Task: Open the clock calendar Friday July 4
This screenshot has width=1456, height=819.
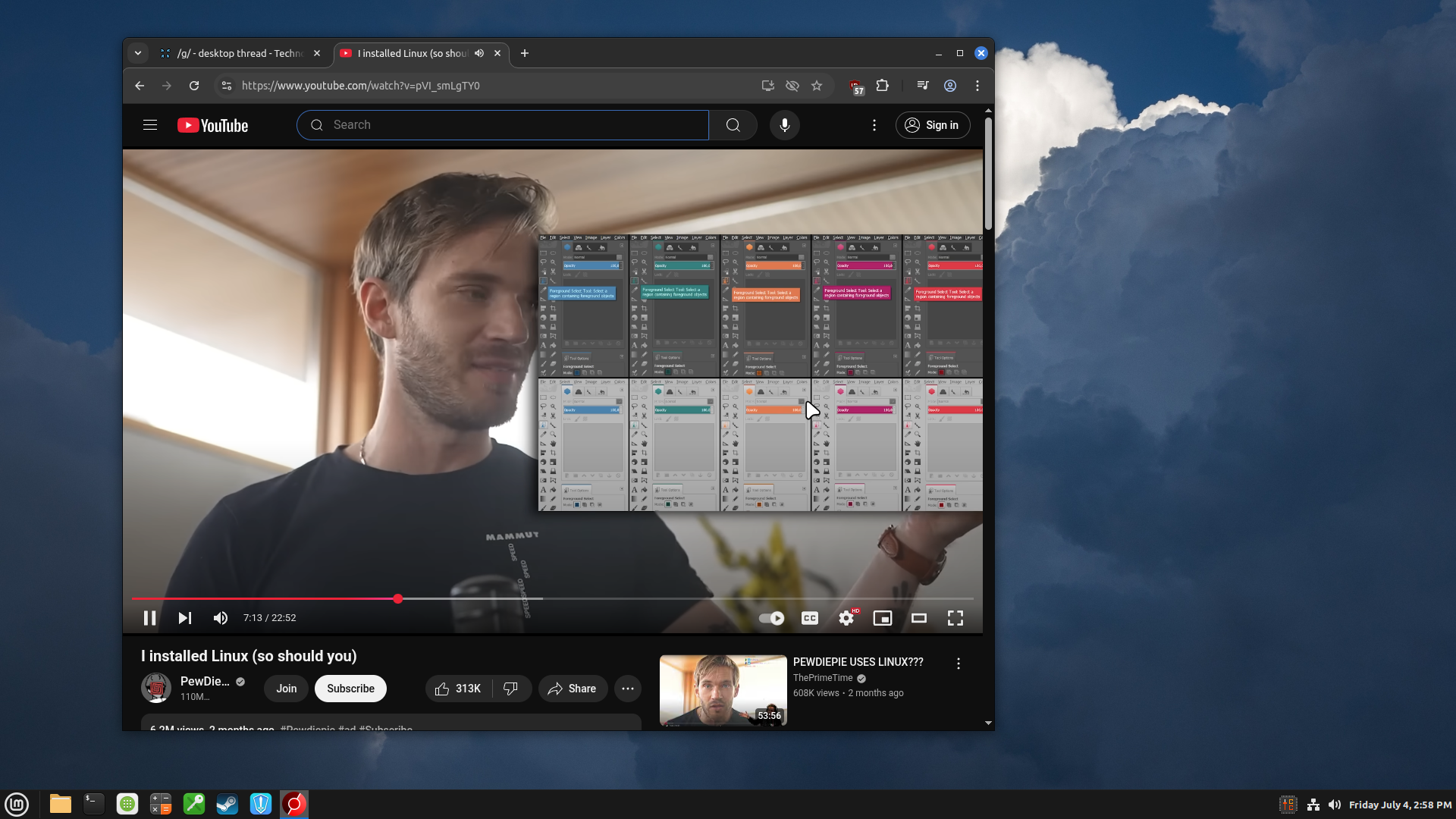Action: [1400, 805]
